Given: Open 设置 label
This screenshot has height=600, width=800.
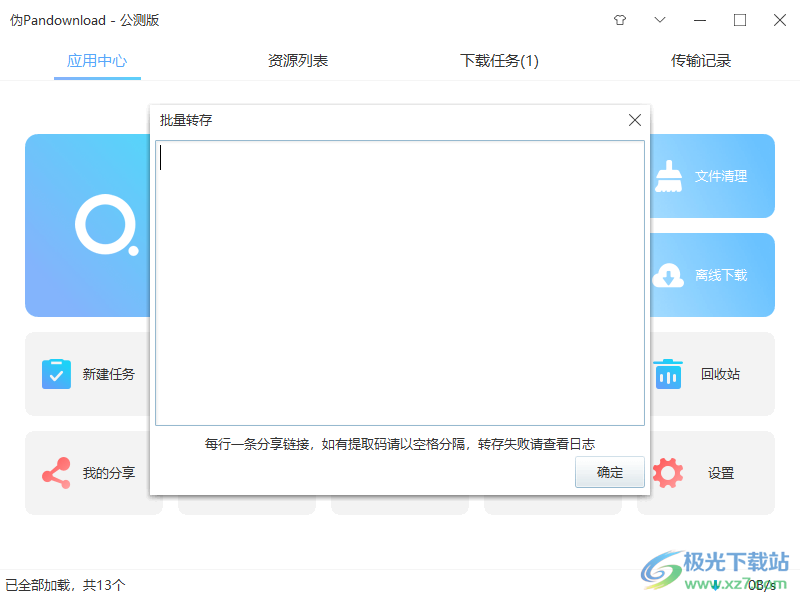Looking at the screenshot, I should 721,473.
